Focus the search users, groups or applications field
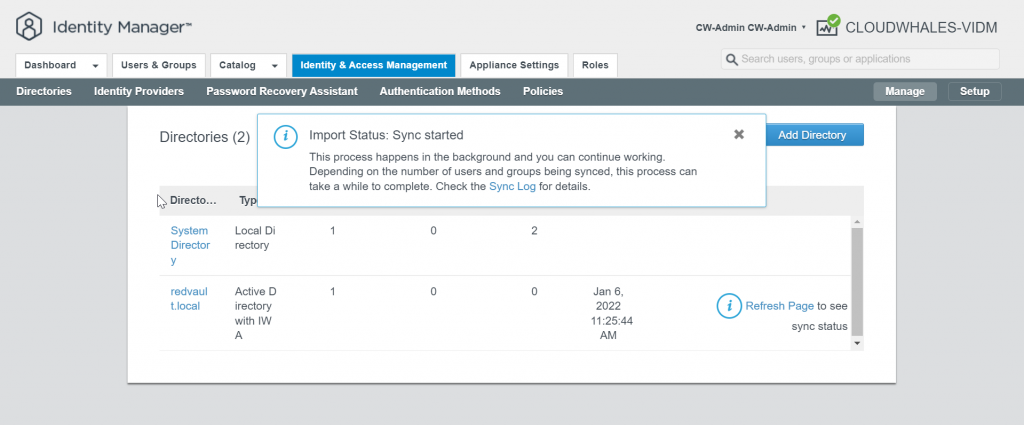This screenshot has height=425, width=1024. pos(860,59)
